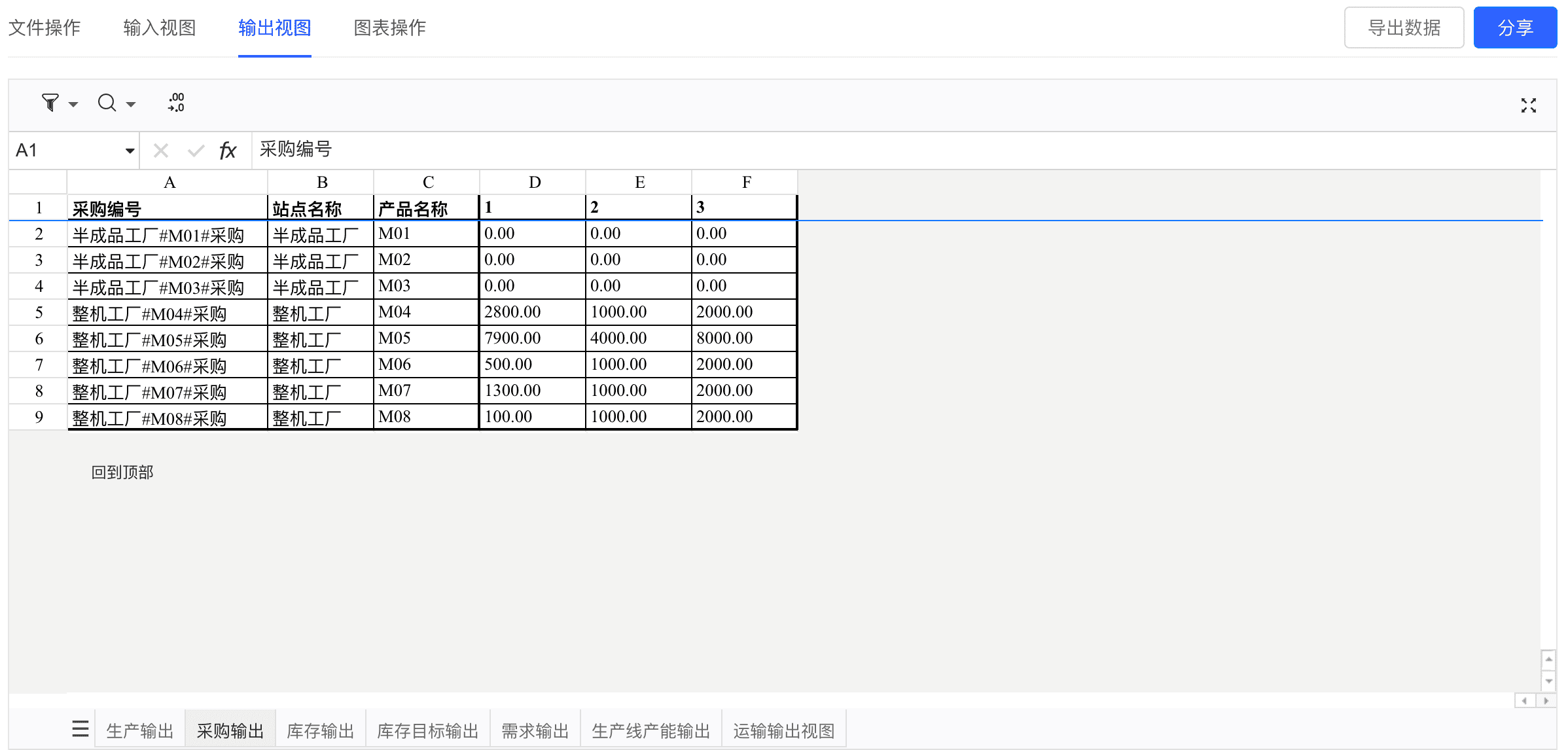This screenshot has width=1568, height=750.
Task: Click the 采购编号 header cell
Action: tap(168, 208)
